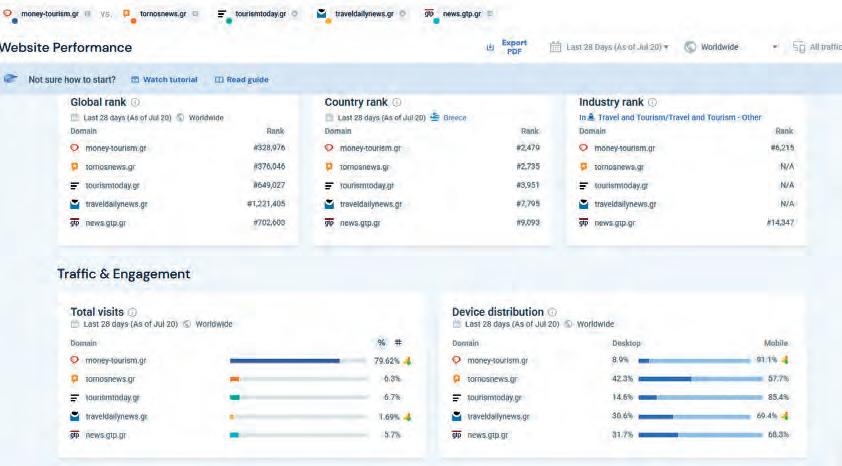Select tornosnews.gr in Global rank list
Screen dimensions: 842x466
point(110,167)
